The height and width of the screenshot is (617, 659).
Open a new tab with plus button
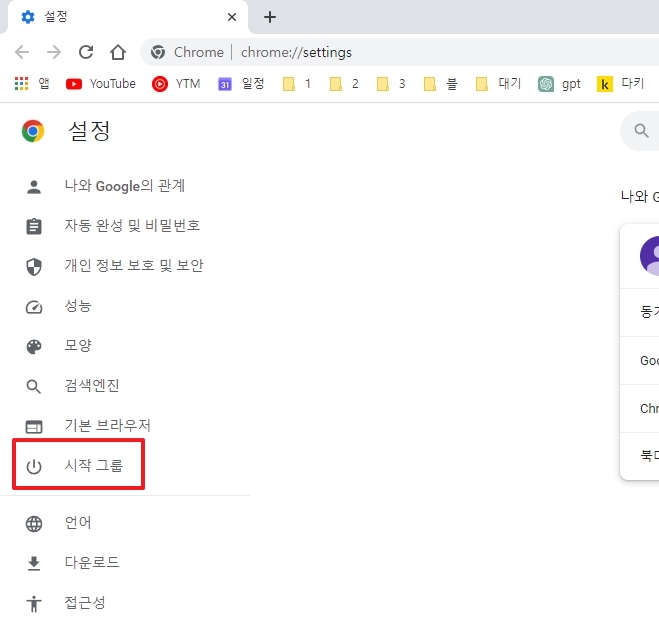[x=270, y=17]
